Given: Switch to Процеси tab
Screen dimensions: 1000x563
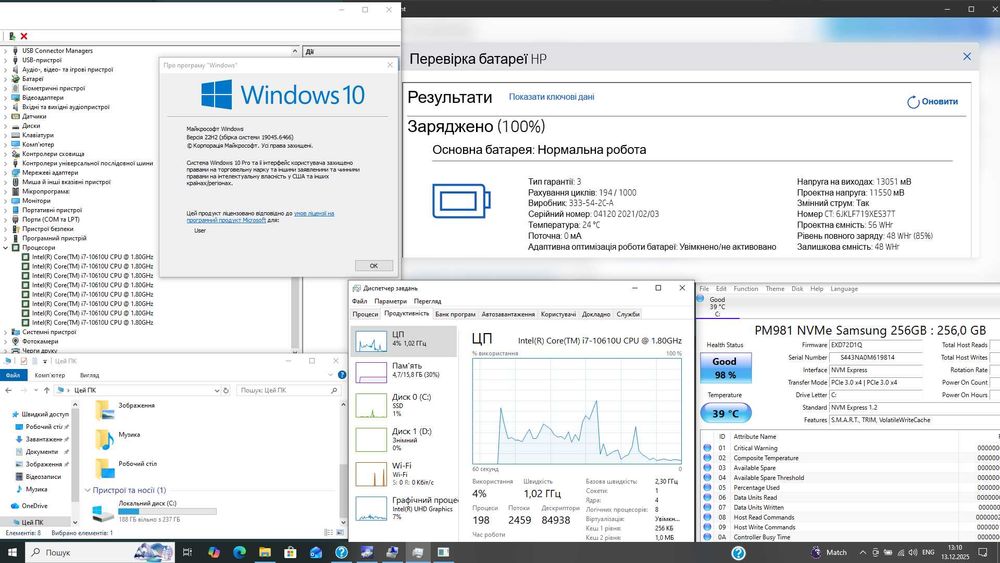Looking at the screenshot, I should point(365,314).
